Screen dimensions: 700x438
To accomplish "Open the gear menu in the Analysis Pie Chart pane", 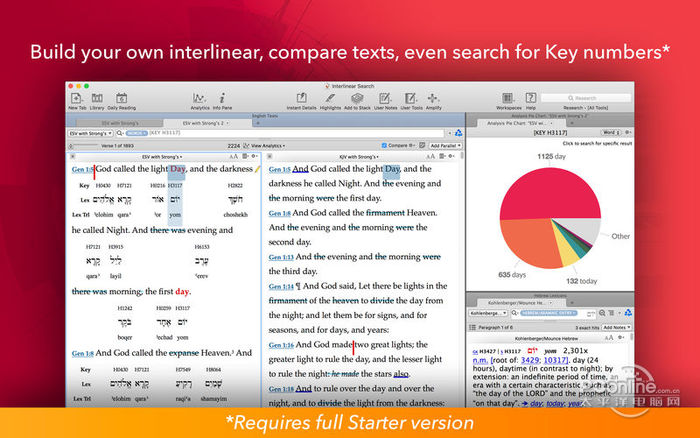I will 627,133.
